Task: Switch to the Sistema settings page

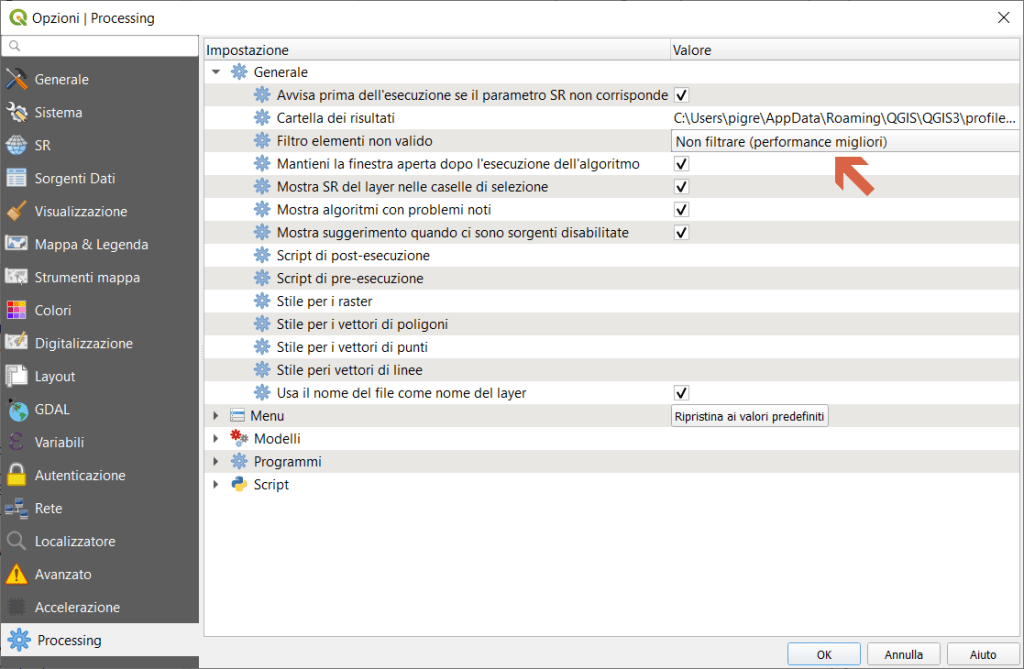Action: pos(58,113)
